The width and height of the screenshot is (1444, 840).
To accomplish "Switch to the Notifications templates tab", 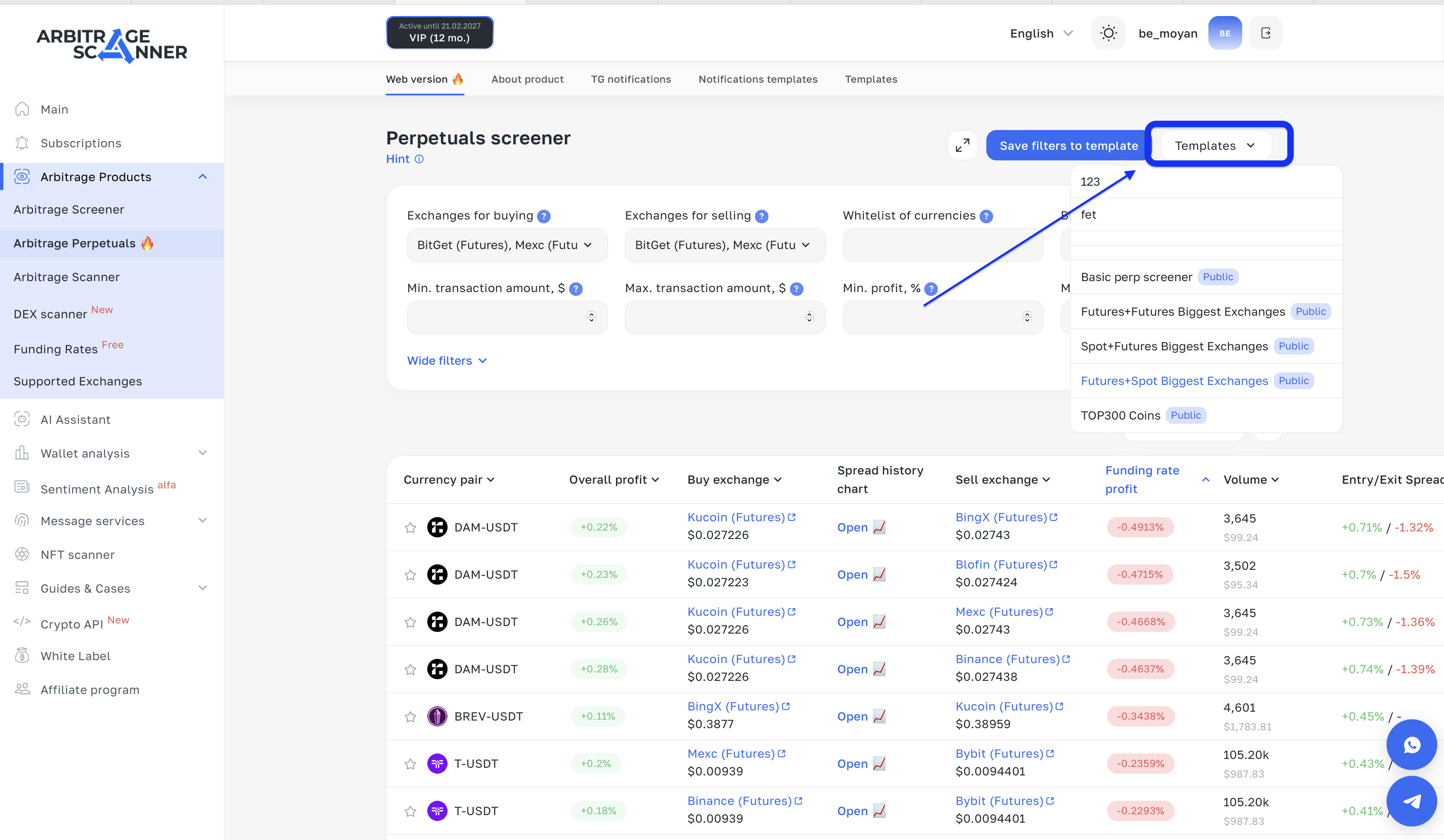I will click(x=757, y=79).
